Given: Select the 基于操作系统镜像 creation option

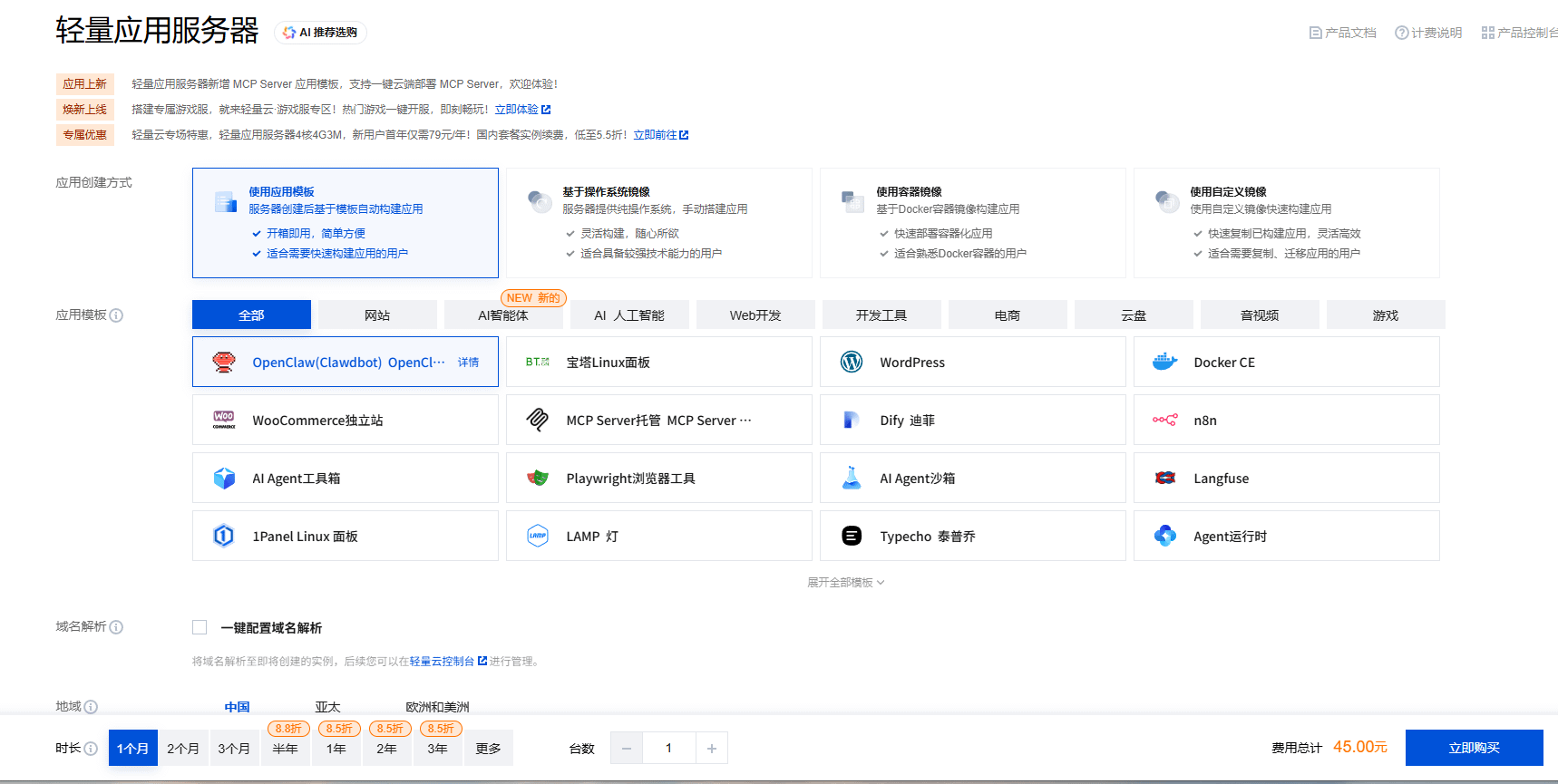Looking at the screenshot, I should [x=658, y=222].
